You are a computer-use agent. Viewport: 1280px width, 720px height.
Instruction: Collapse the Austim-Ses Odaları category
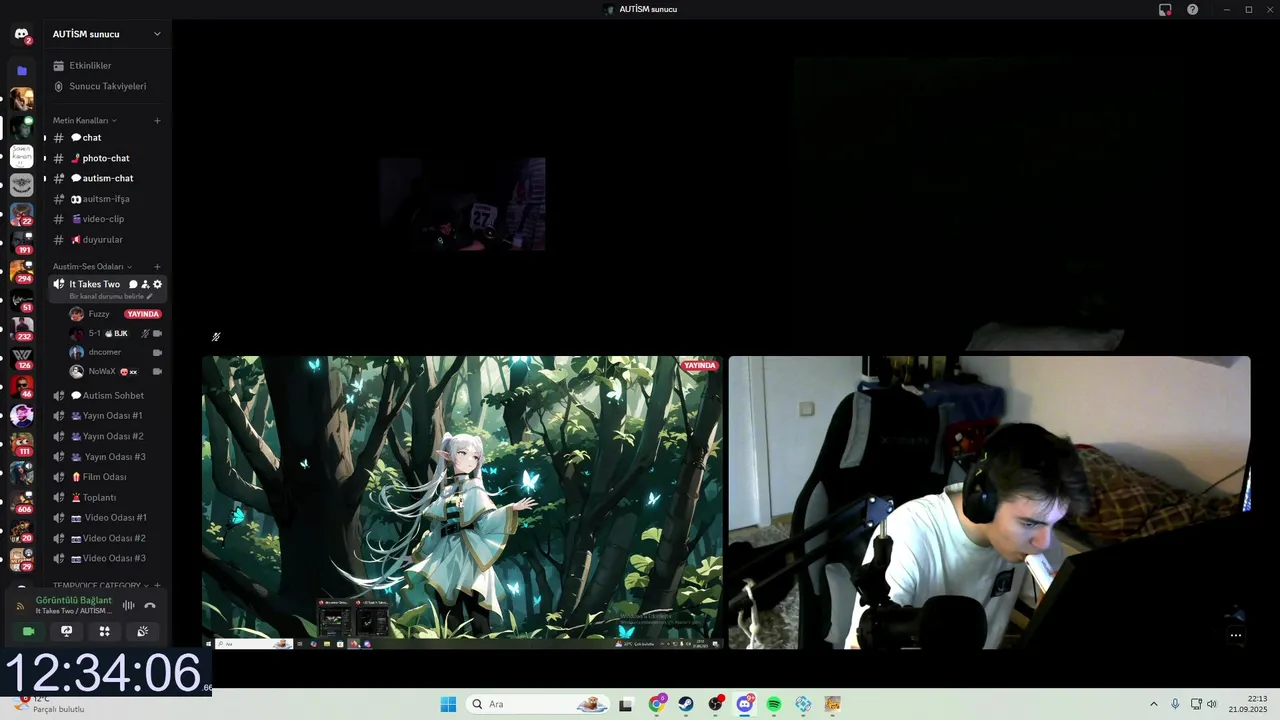click(92, 266)
